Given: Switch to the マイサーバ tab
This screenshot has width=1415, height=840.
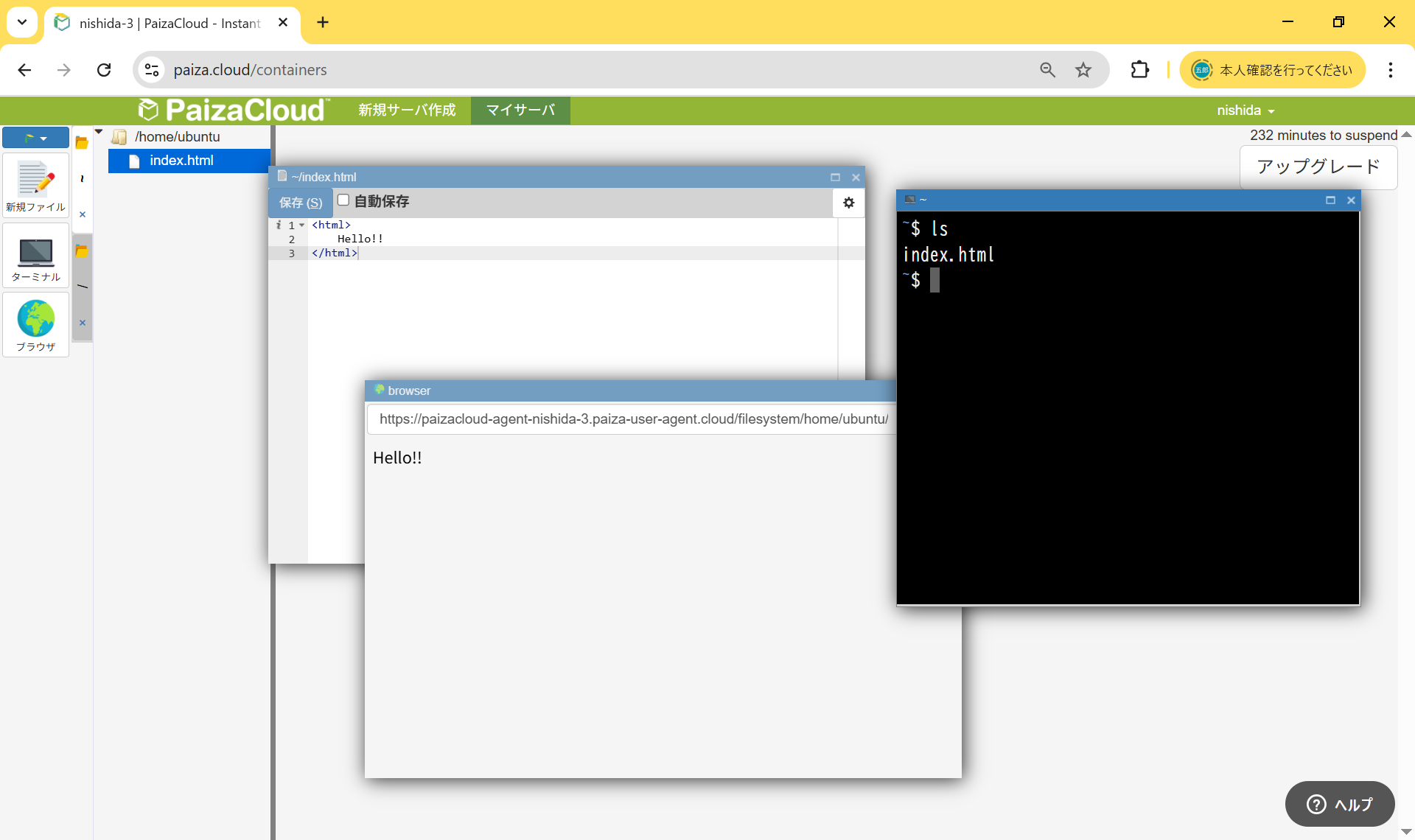Looking at the screenshot, I should pyautogui.click(x=520, y=111).
